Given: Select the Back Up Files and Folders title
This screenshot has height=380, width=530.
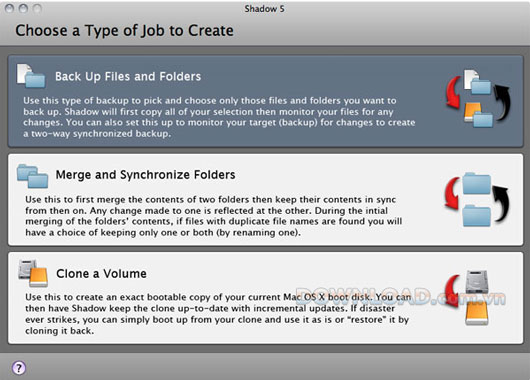Looking at the screenshot, I should tap(128, 76).
